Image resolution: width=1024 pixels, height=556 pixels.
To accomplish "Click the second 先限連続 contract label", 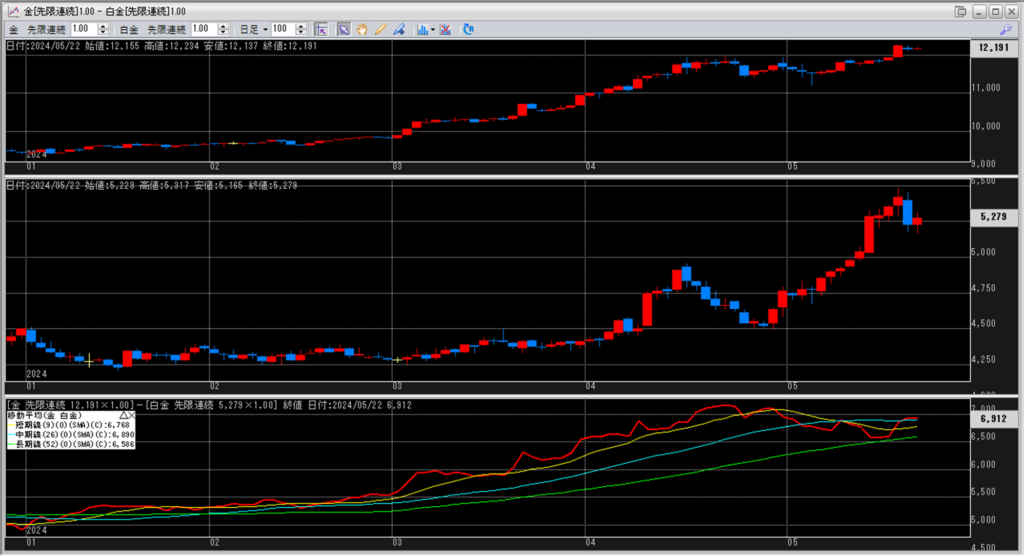I will 166,30.
